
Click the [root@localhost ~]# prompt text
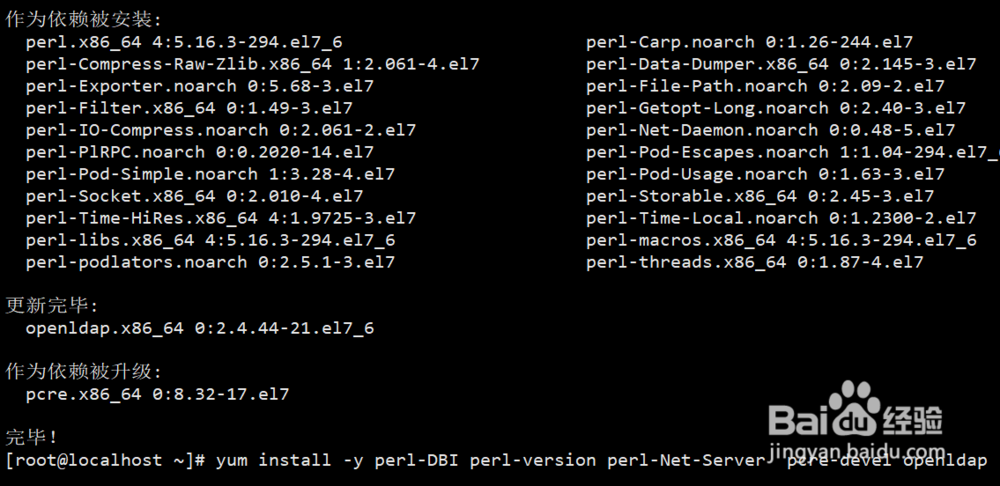pyautogui.click(x=105, y=460)
